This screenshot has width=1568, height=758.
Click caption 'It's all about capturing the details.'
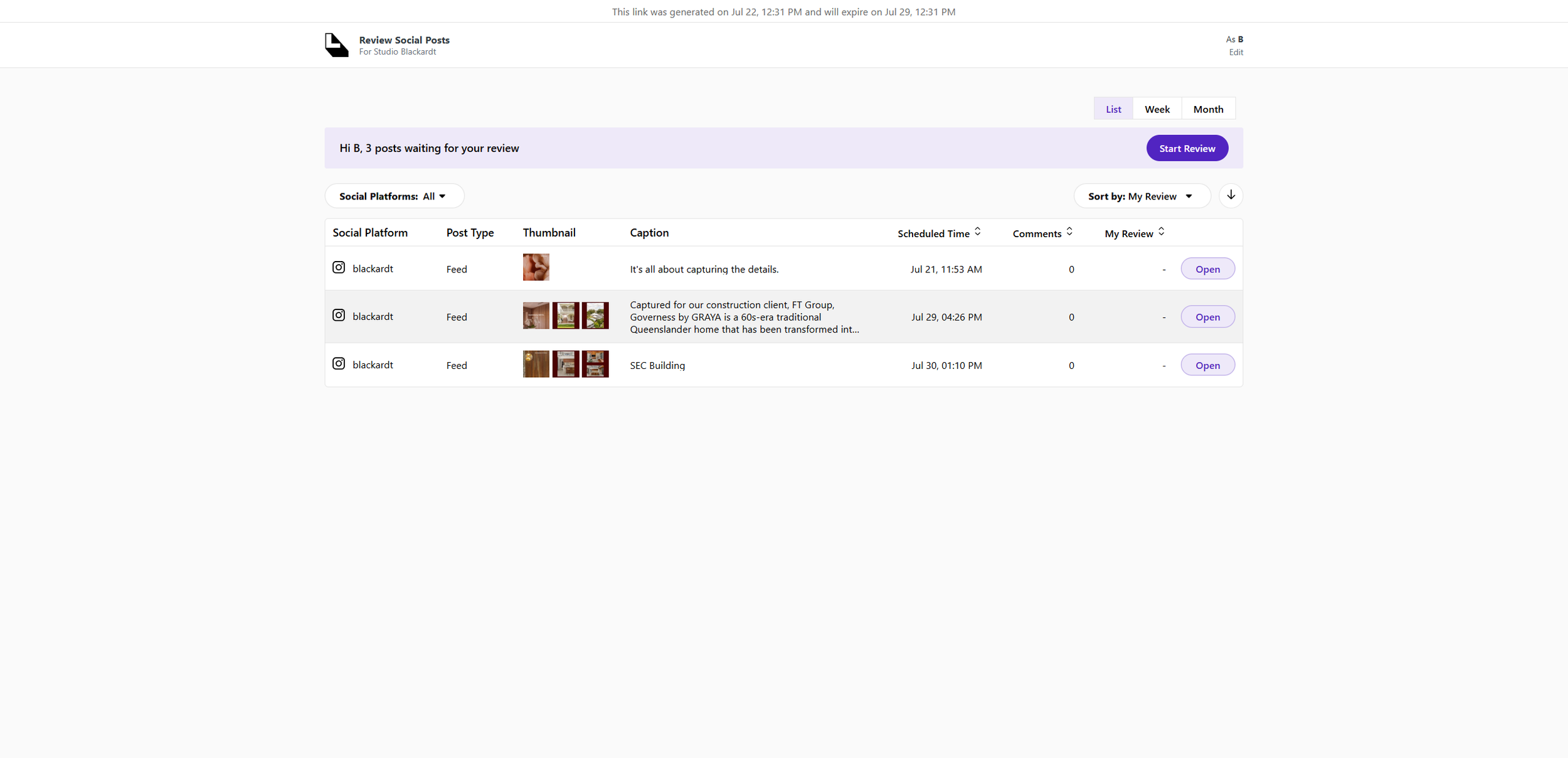tap(704, 269)
